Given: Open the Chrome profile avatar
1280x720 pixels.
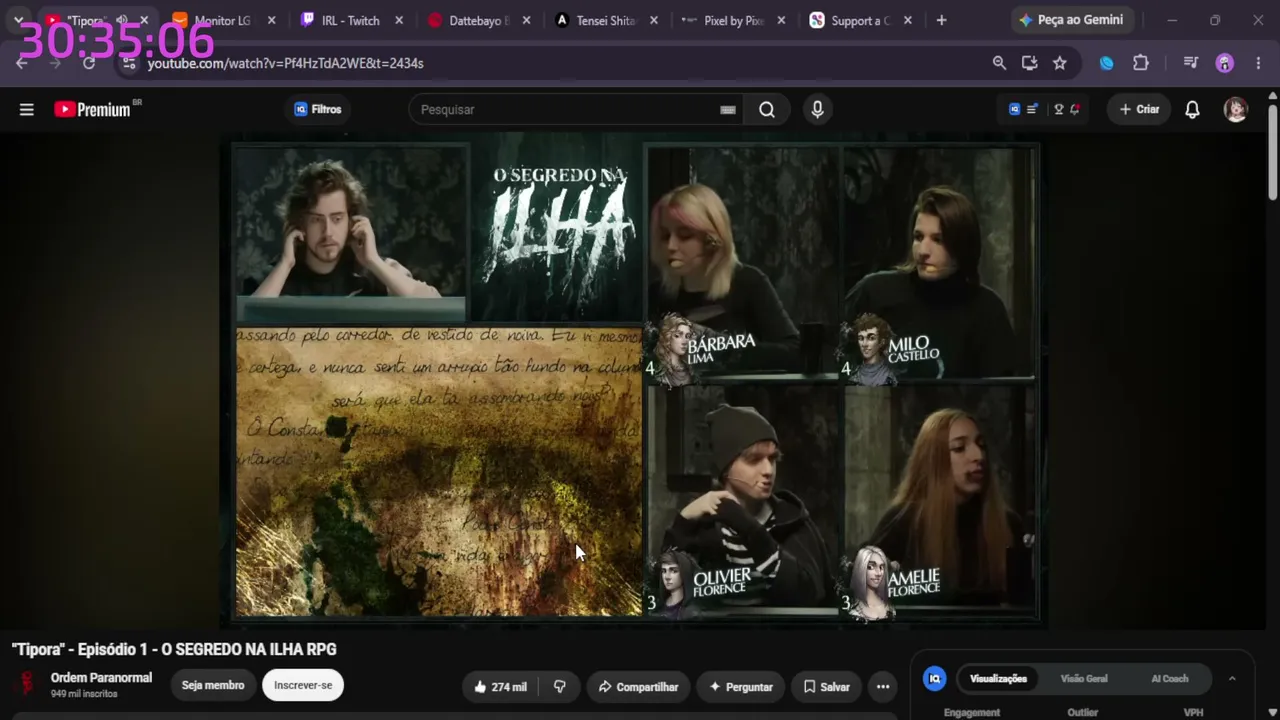Looking at the screenshot, I should [1225, 63].
